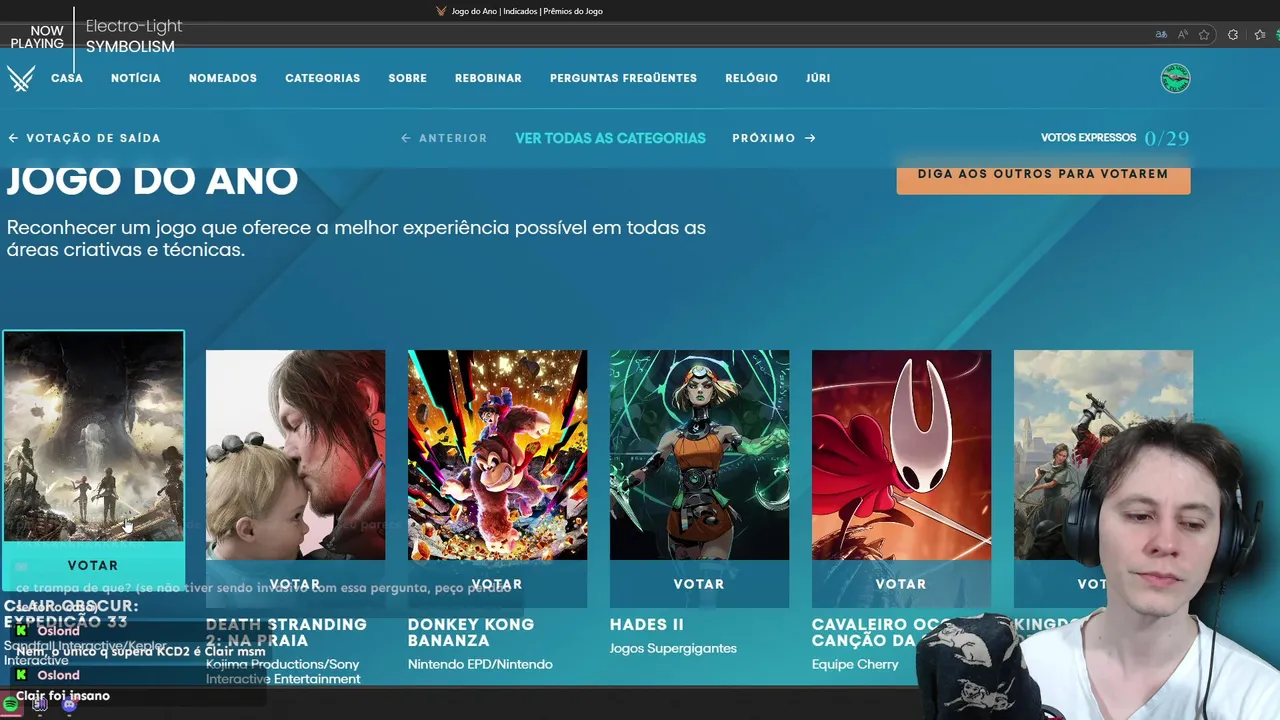Image resolution: width=1280 pixels, height=720 pixels.
Task: Select Death Stranding 2 cover thumbnail
Action: click(295, 455)
